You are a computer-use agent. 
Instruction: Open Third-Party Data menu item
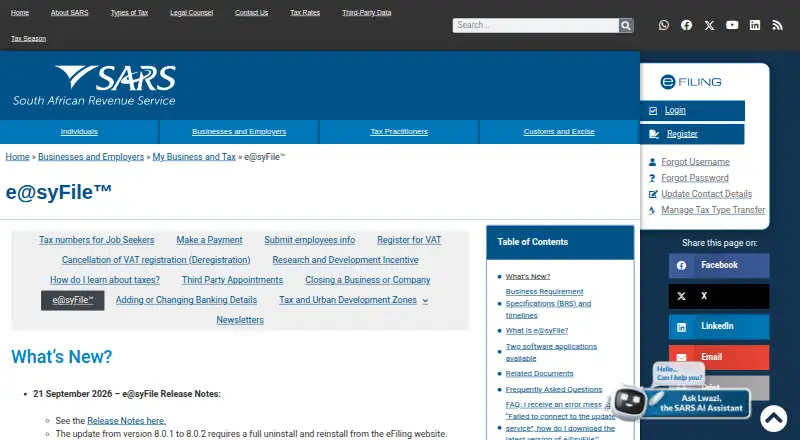(x=366, y=13)
